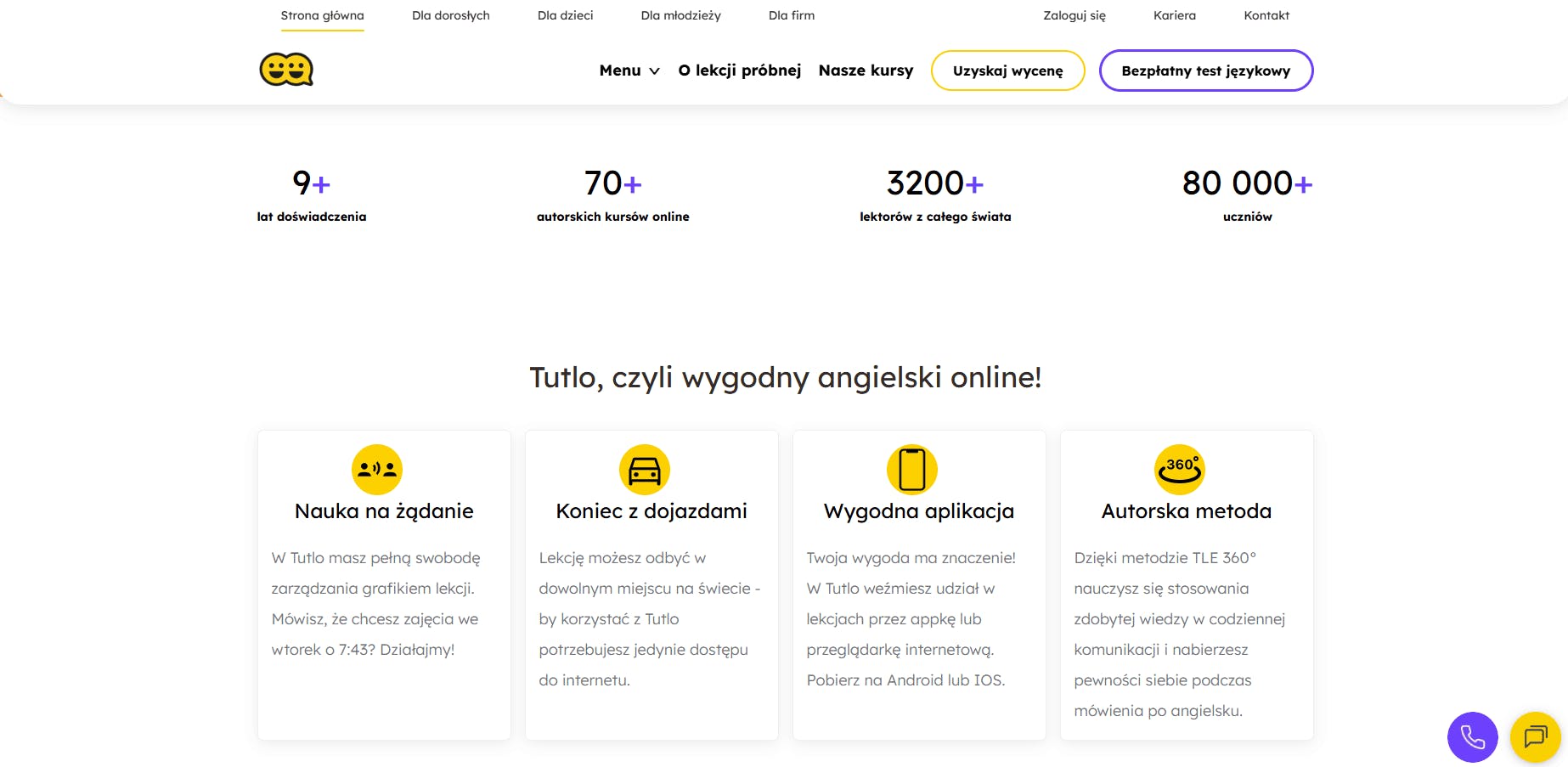Image resolution: width=1568 pixels, height=767 pixels.
Task: Click the 360 degree method icon
Action: click(1179, 469)
